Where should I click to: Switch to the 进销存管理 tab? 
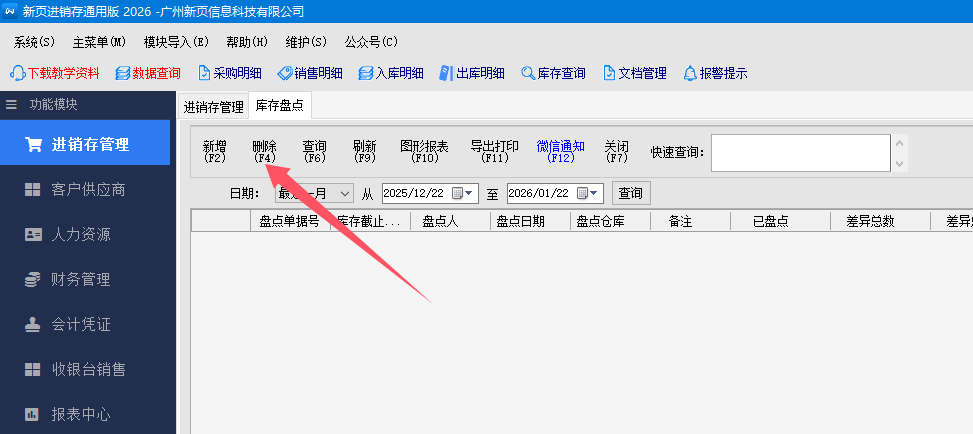pos(213,106)
